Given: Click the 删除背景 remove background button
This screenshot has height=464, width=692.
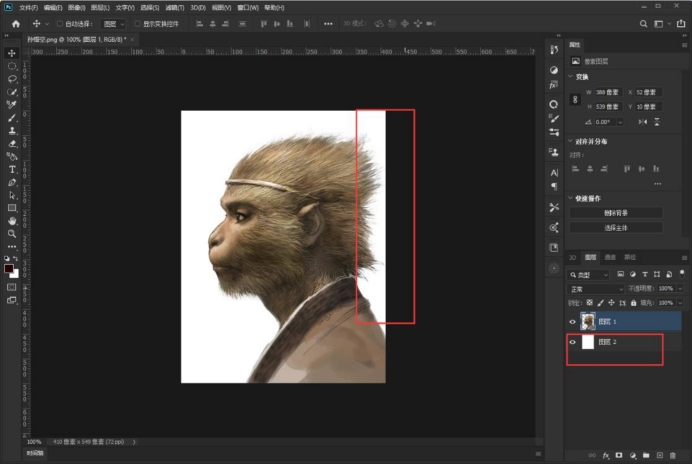Looking at the screenshot, I should pyautogui.click(x=616, y=213).
